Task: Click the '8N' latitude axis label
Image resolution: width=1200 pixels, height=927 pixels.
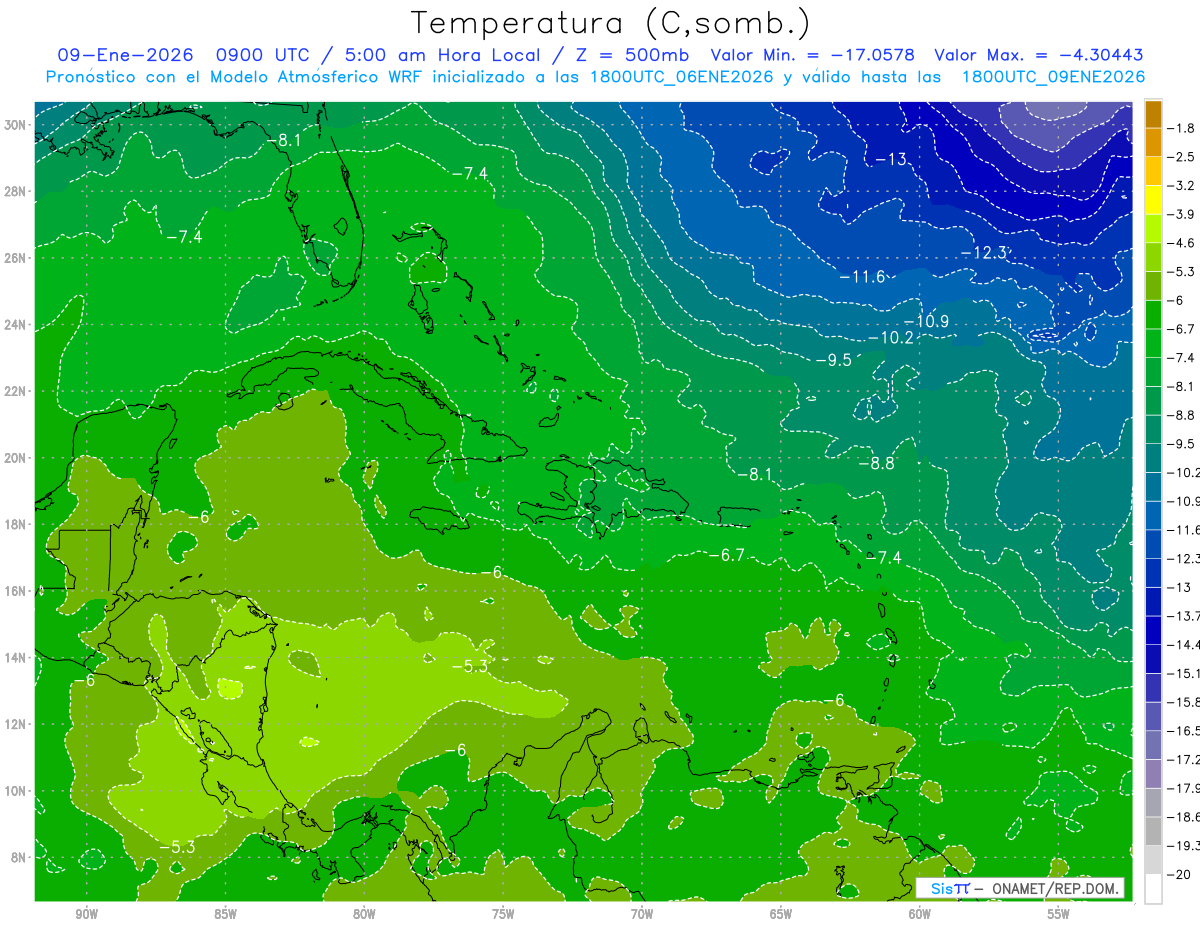Action: pos(21,857)
